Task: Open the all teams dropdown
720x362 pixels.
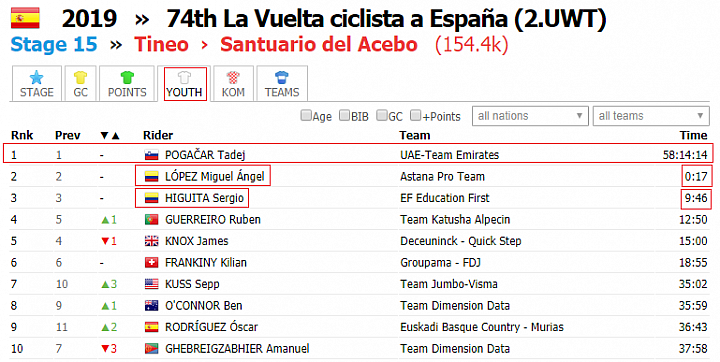Action: tap(651, 116)
